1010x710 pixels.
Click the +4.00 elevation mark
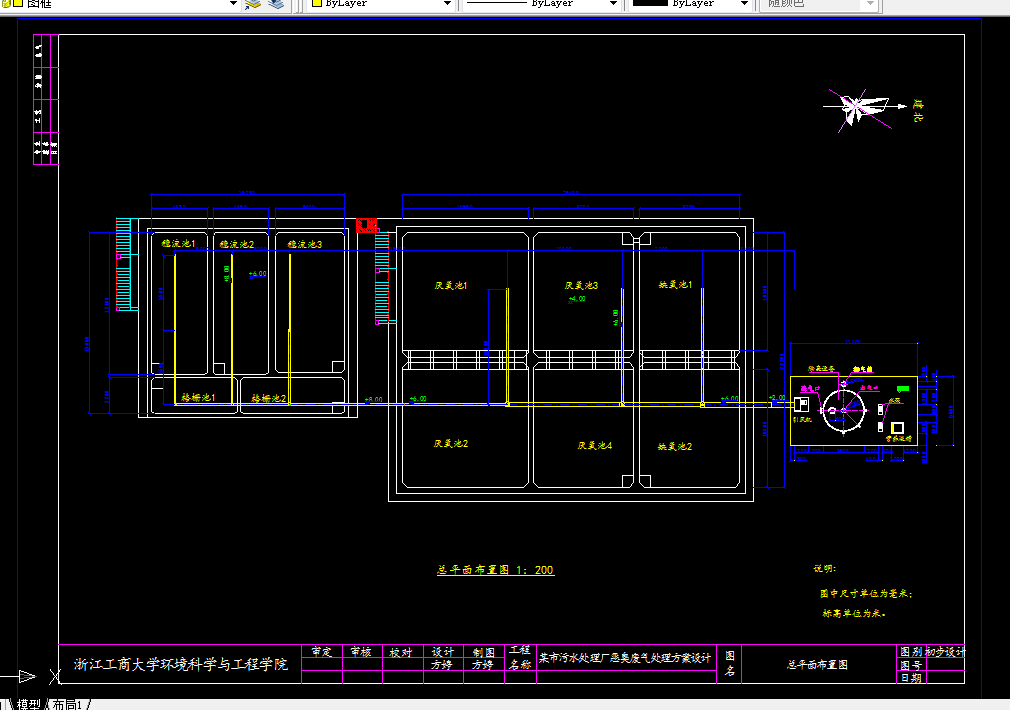[x=577, y=299]
